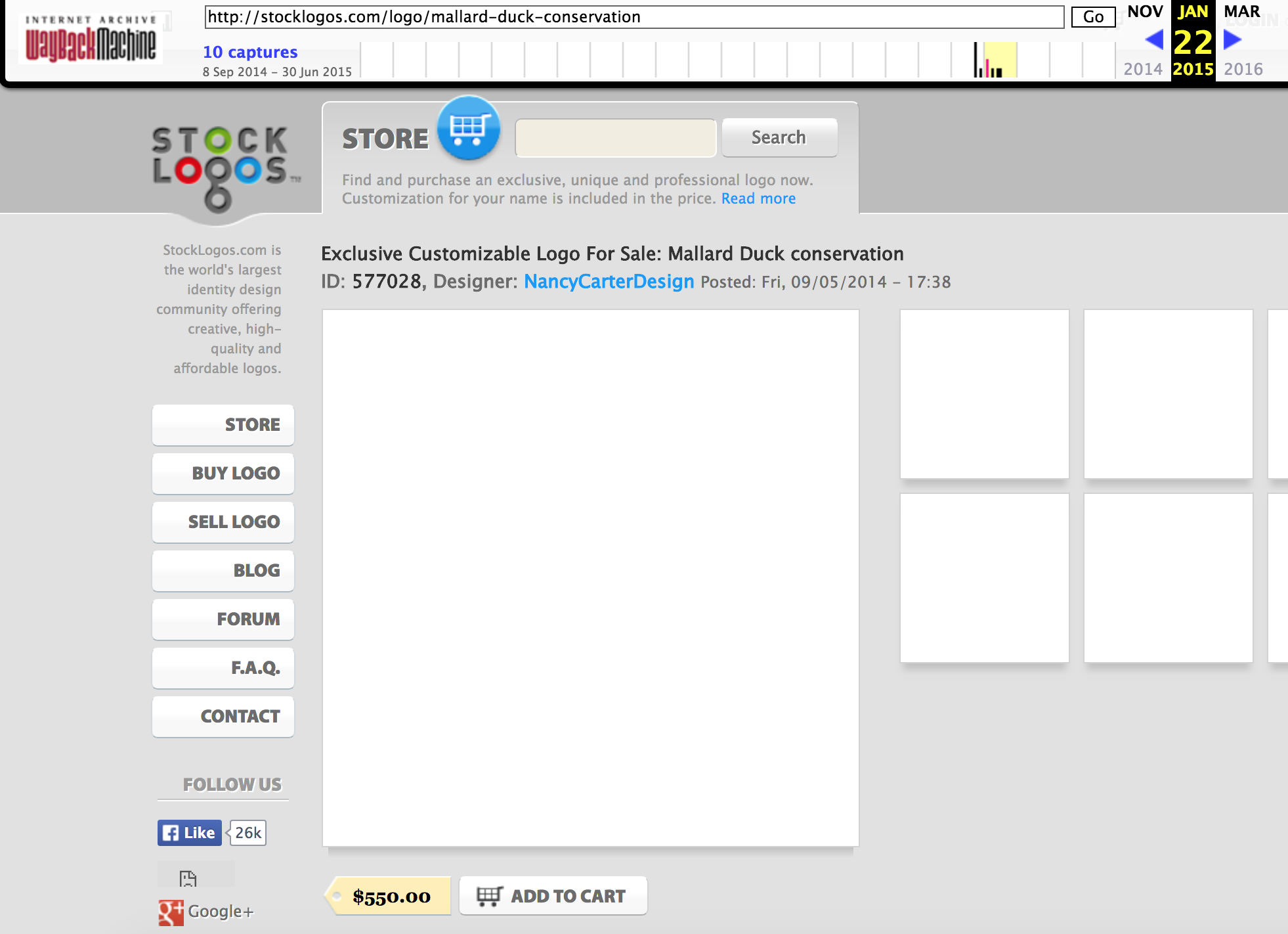Screen dimensions: 1288x934
Task: Select NOV capture month
Action: pos(1145,12)
